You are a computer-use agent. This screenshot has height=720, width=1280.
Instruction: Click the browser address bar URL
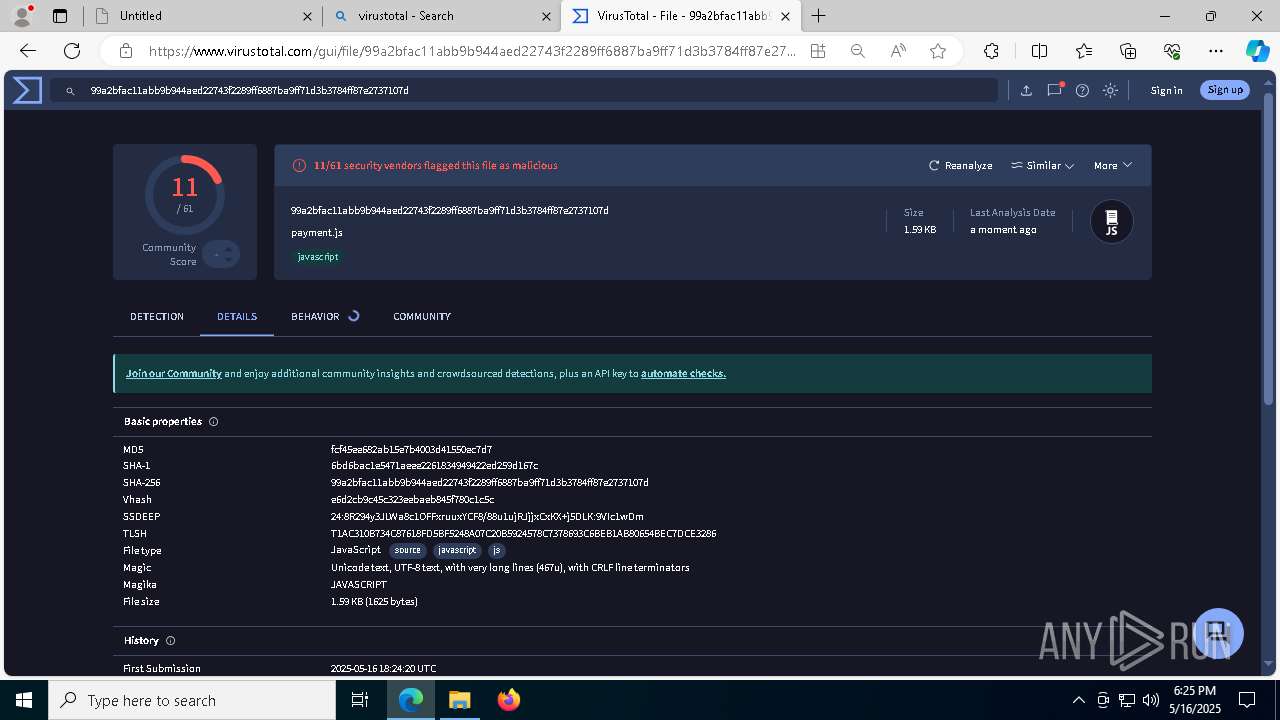pos(472,51)
